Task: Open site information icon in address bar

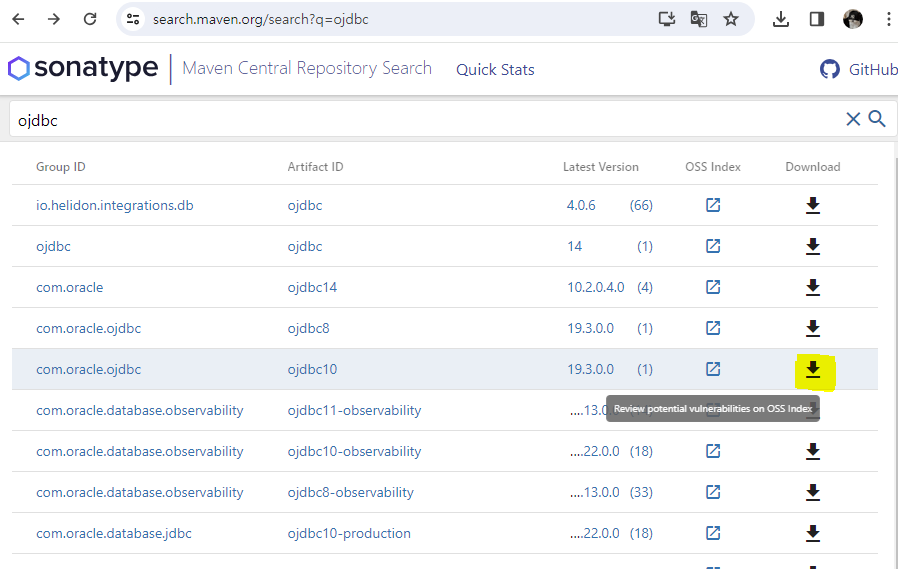Action: tap(133, 19)
